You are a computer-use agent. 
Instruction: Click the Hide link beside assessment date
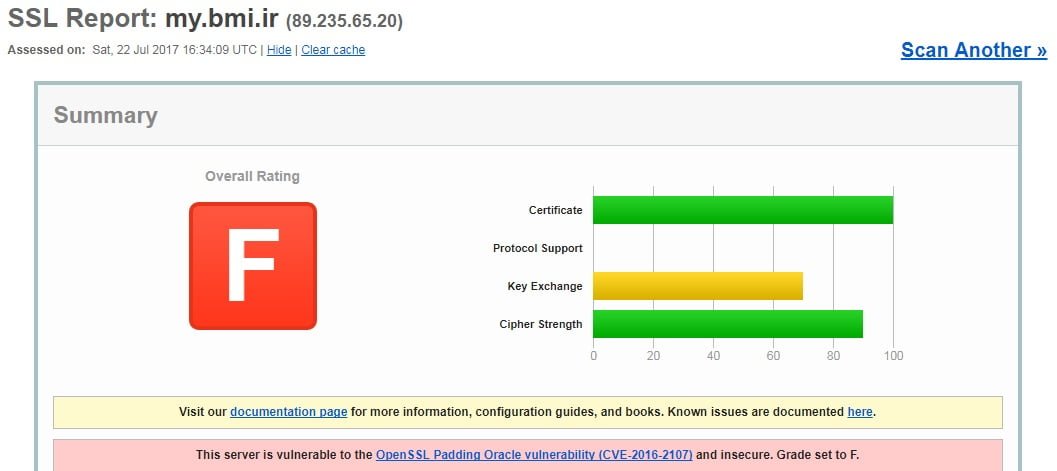pyautogui.click(x=279, y=50)
